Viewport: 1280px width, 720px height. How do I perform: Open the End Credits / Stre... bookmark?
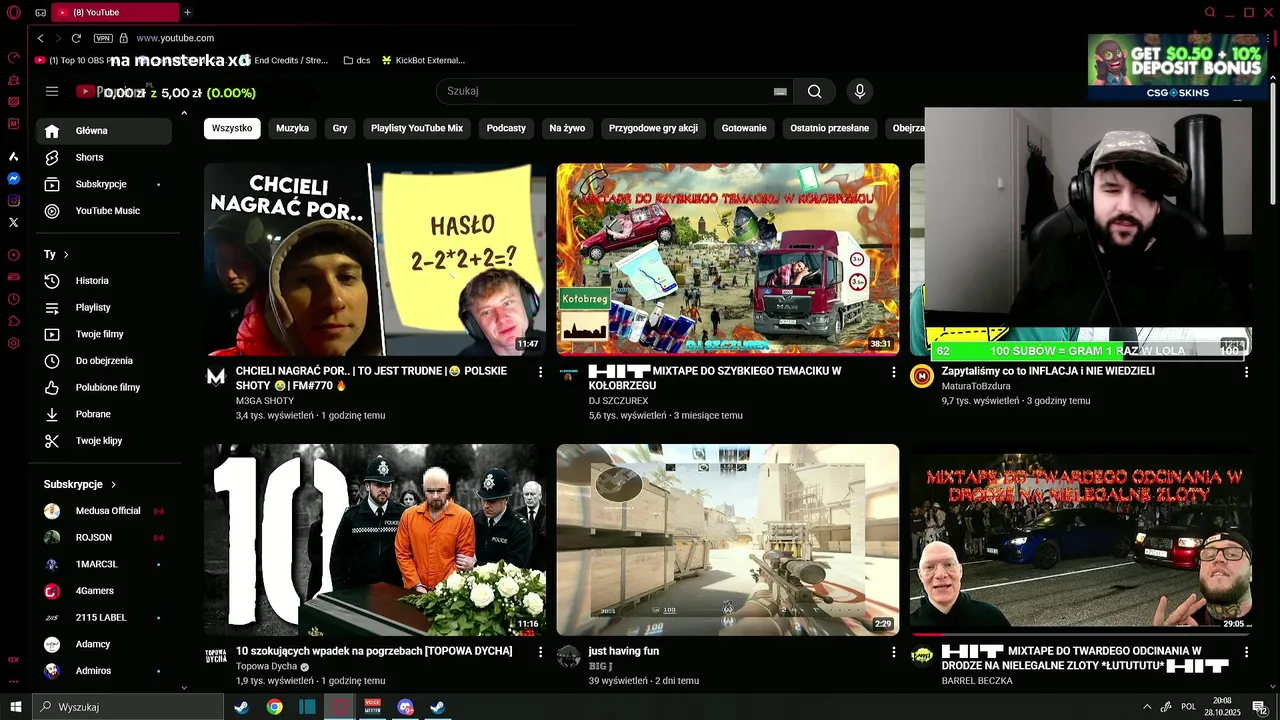click(284, 60)
